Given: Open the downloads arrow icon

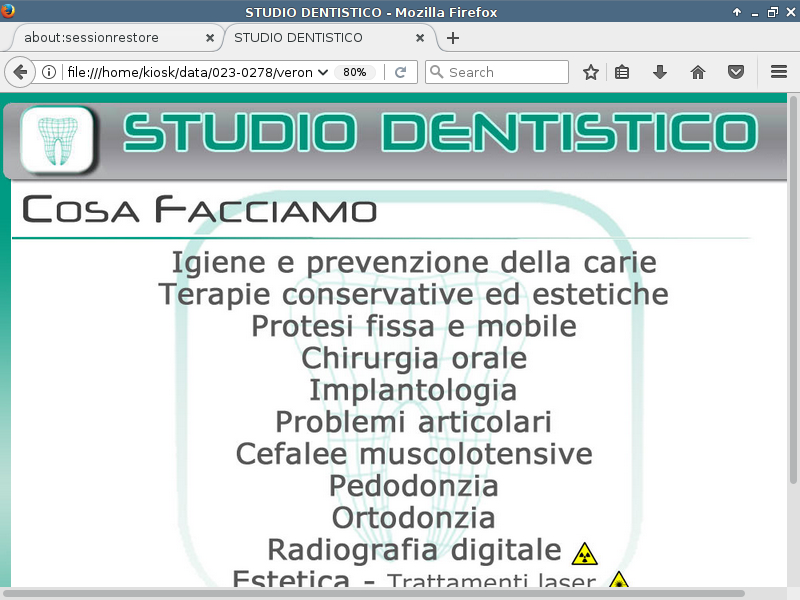Looking at the screenshot, I should 659,72.
